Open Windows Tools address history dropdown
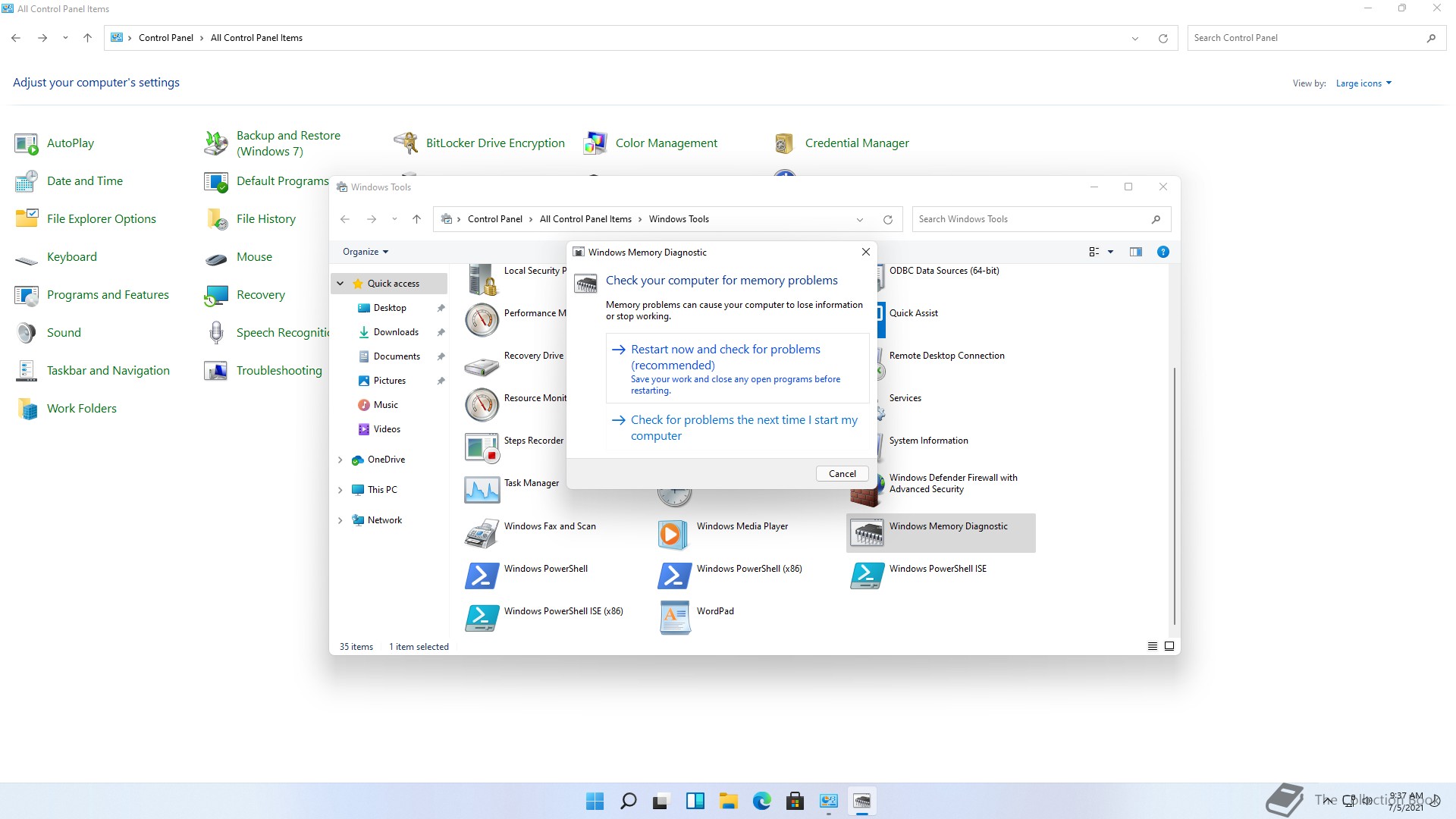Viewport: 1456px width, 819px height. [860, 219]
